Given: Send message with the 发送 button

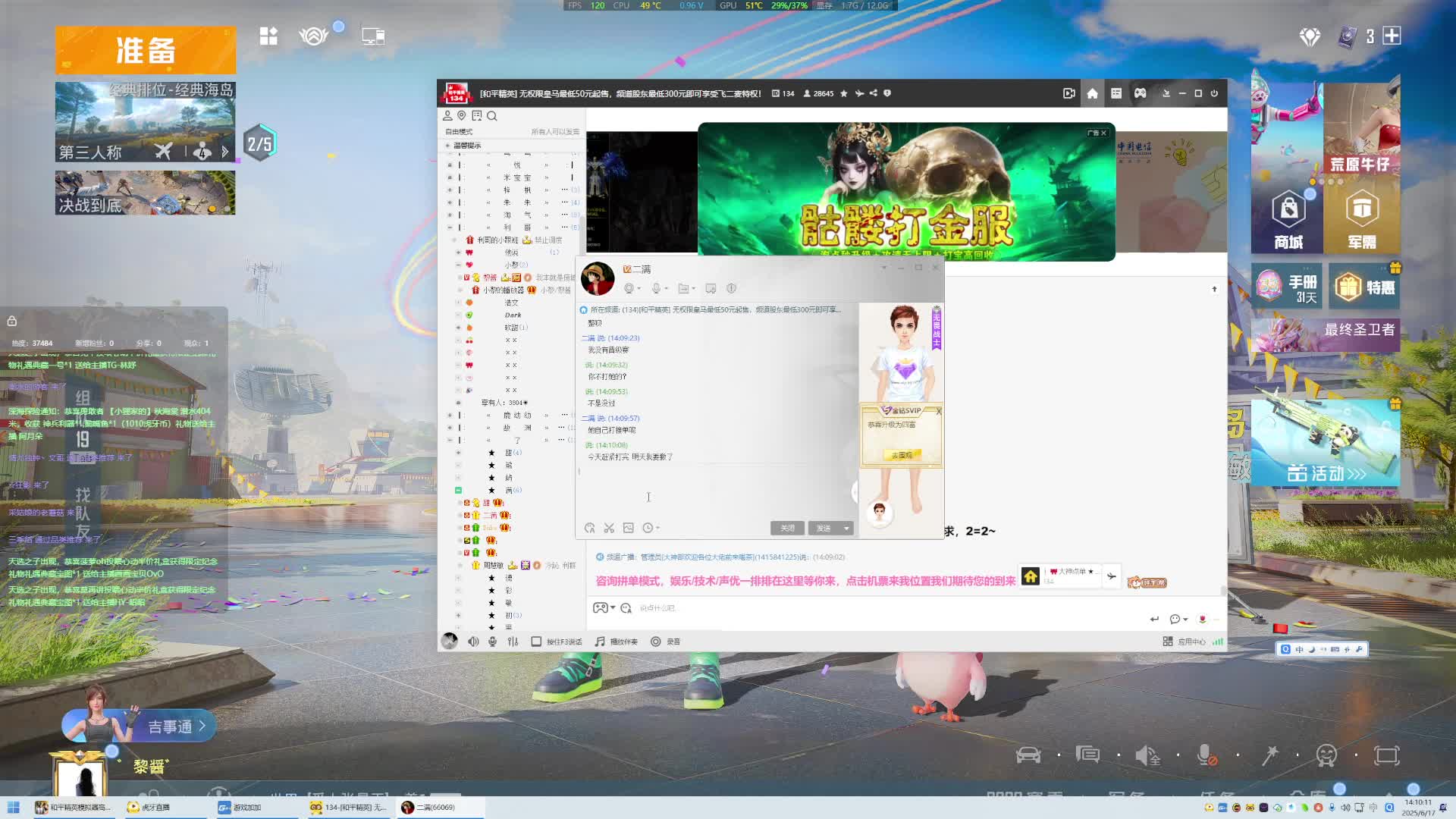Looking at the screenshot, I should [x=824, y=529].
